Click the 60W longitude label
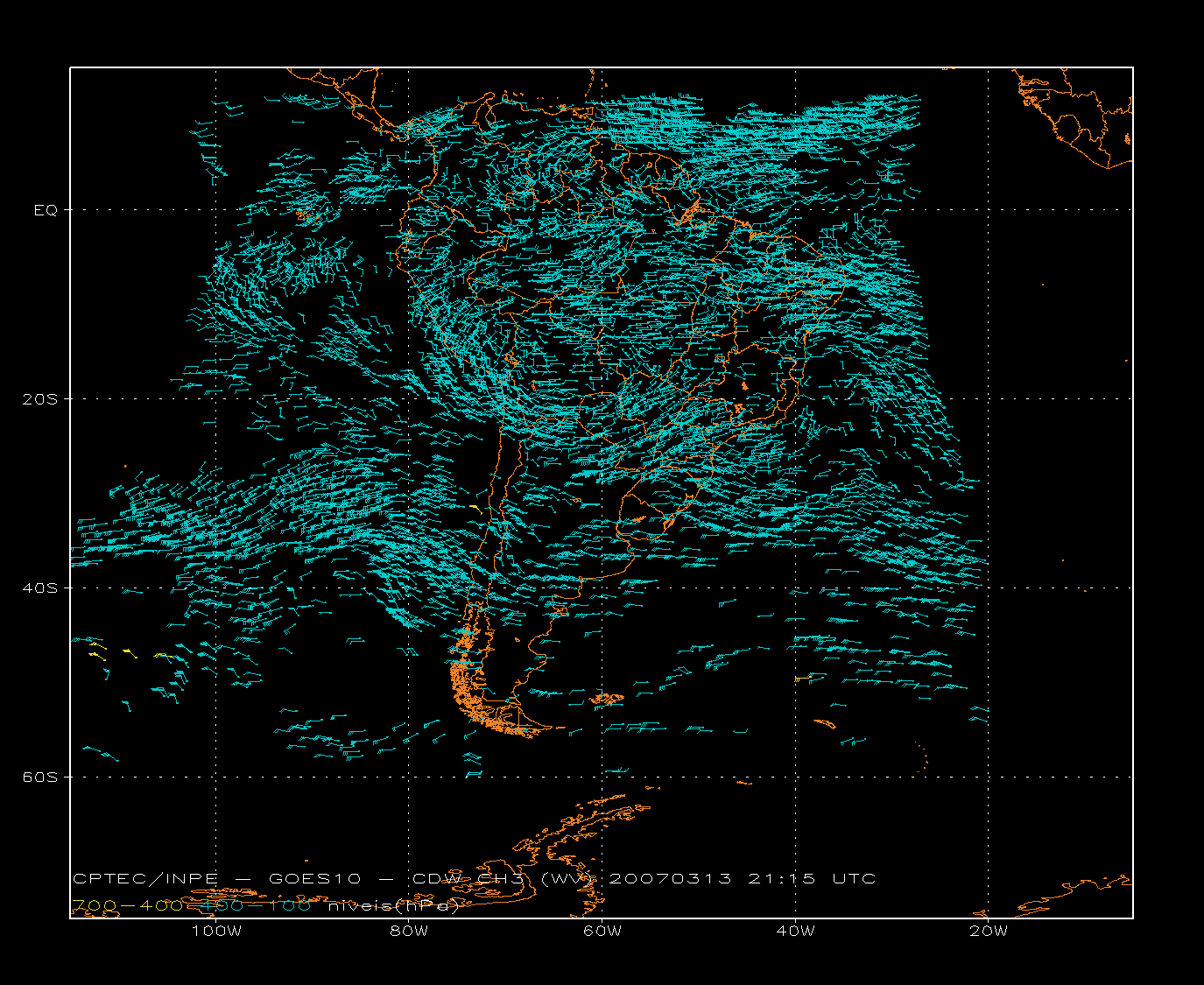Viewport: 1204px width, 985px height. pos(602,931)
